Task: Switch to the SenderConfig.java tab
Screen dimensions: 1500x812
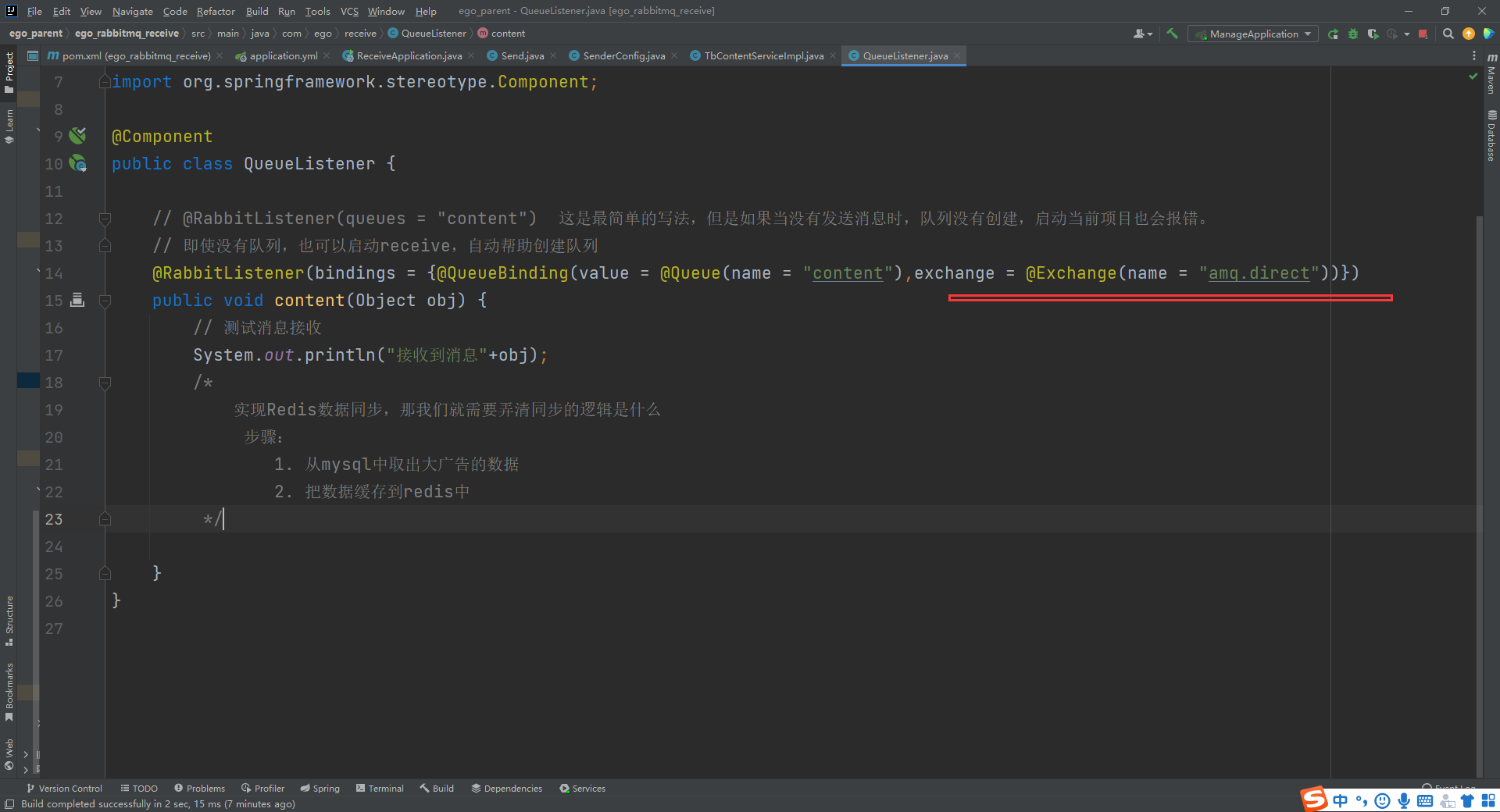Action: point(623,56)
